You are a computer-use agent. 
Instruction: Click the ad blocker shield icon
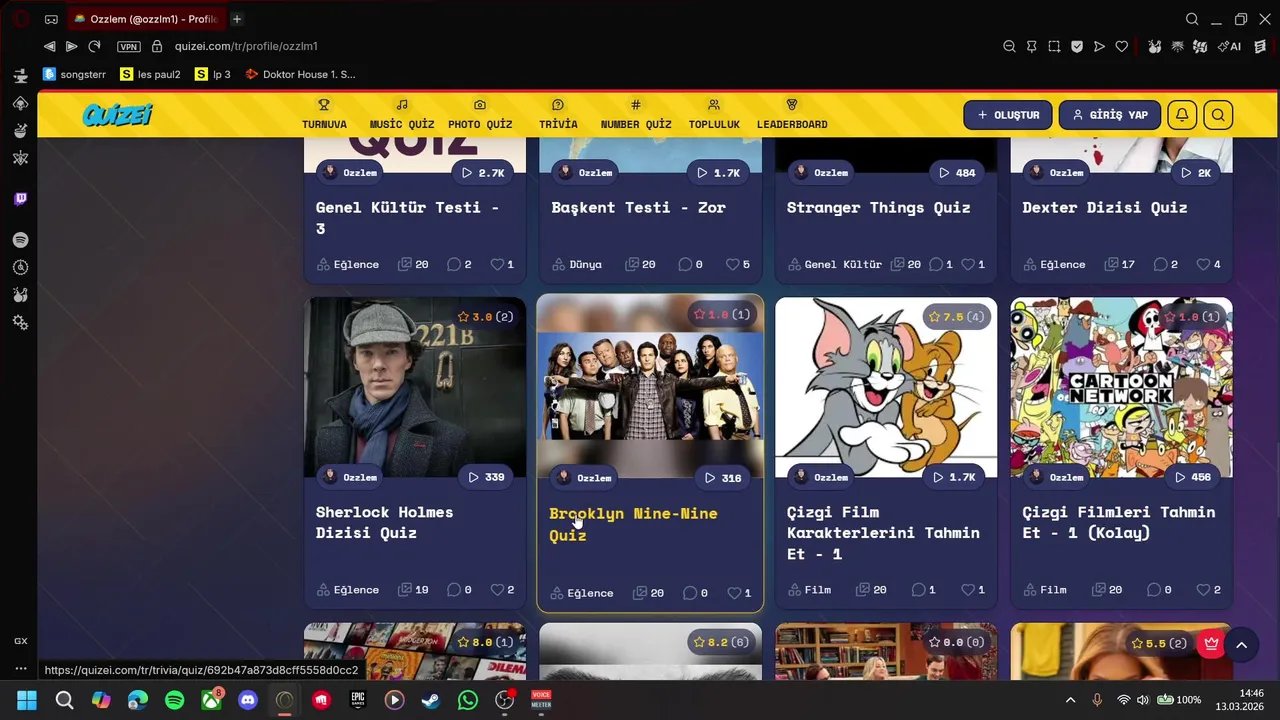(1077, 46)
